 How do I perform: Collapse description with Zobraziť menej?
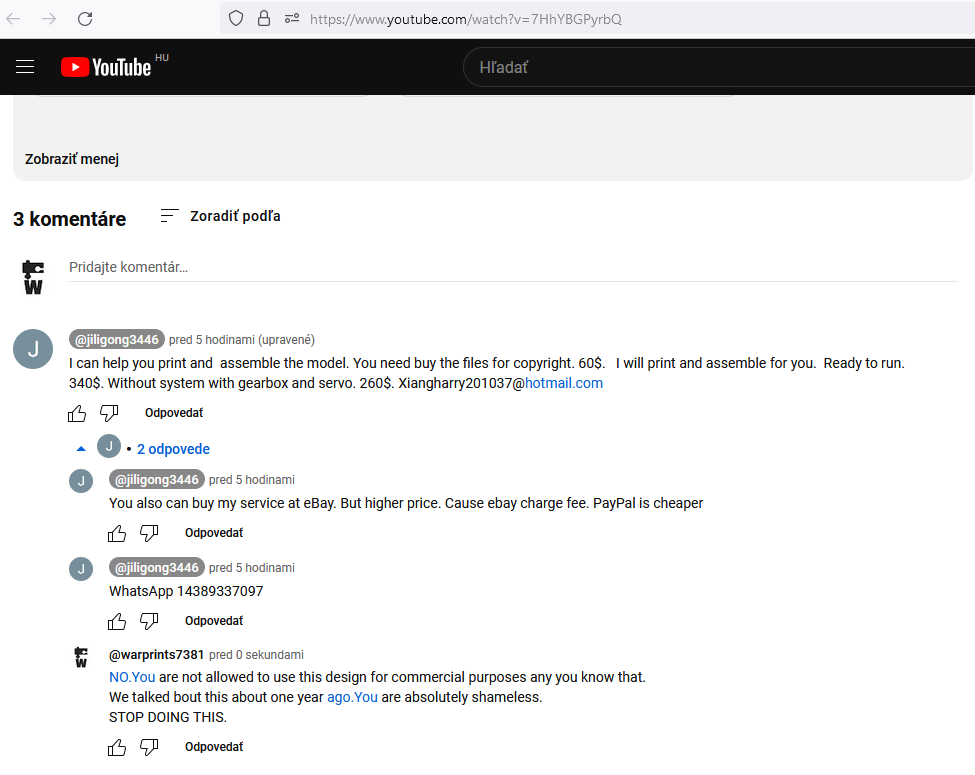pos(72,159)
